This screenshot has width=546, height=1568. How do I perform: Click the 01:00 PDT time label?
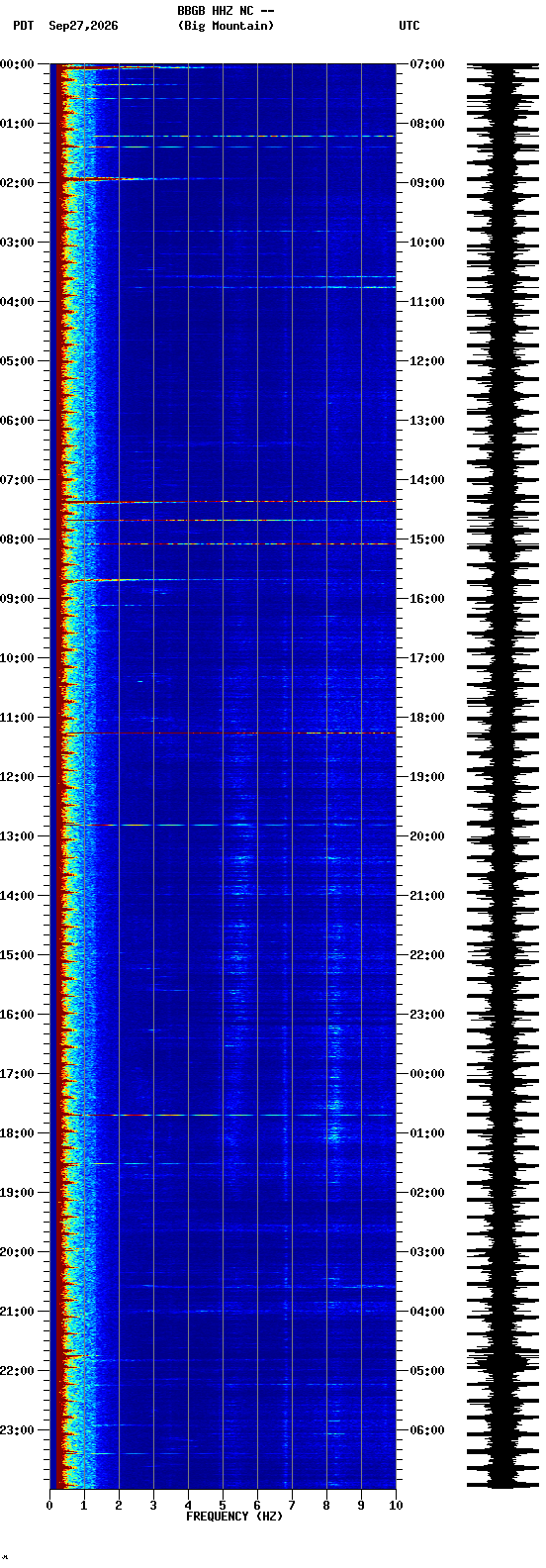coord(18,124)
